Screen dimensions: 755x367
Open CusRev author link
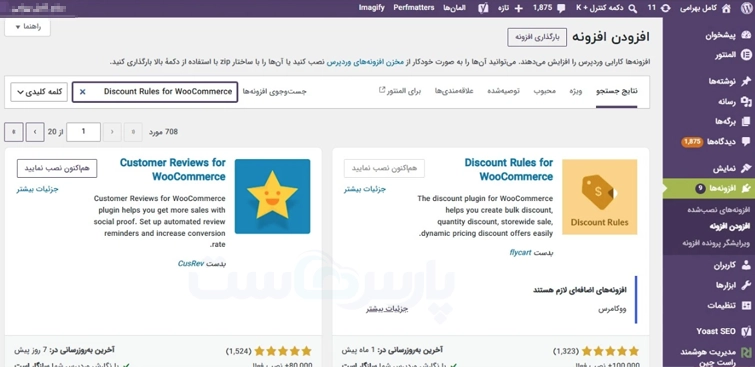point(191,263)
